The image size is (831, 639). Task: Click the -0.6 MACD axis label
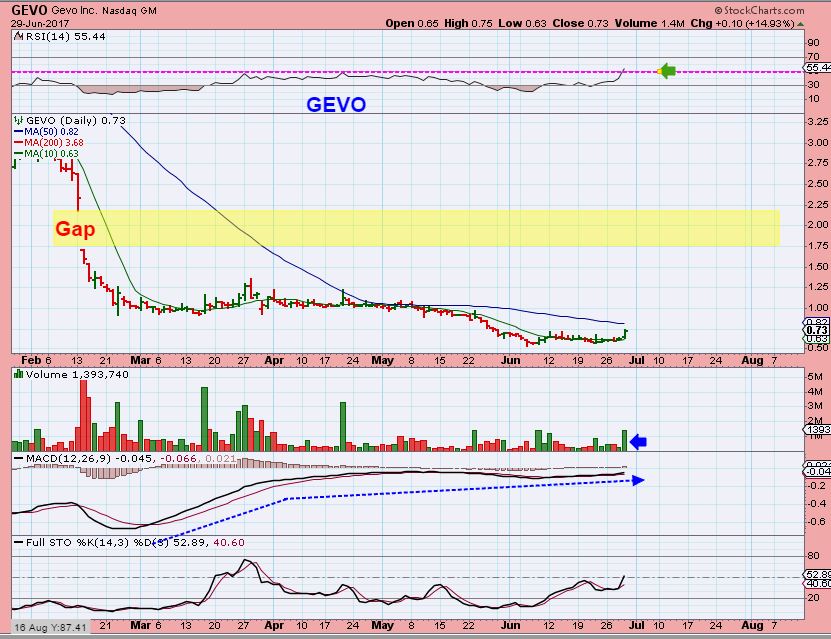pos(817,522)
